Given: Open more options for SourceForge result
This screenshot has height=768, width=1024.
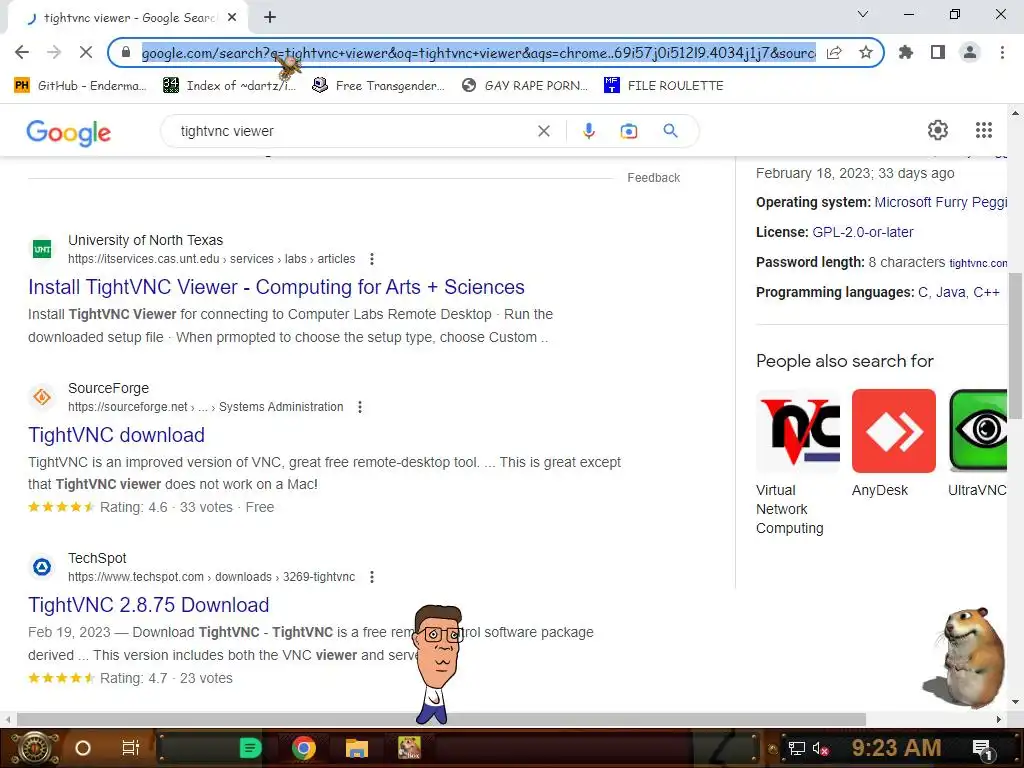Looking at the screenshot, I should click(360, 407).
